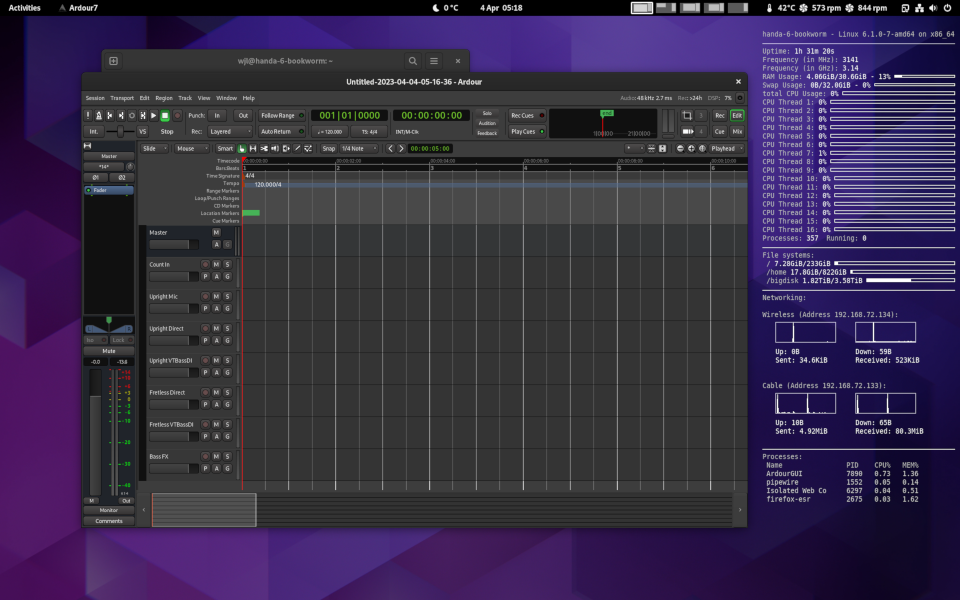This screenshot has height=600, width=960.
Task: Arm record on Upright Direct track
Action: point(205,328)
